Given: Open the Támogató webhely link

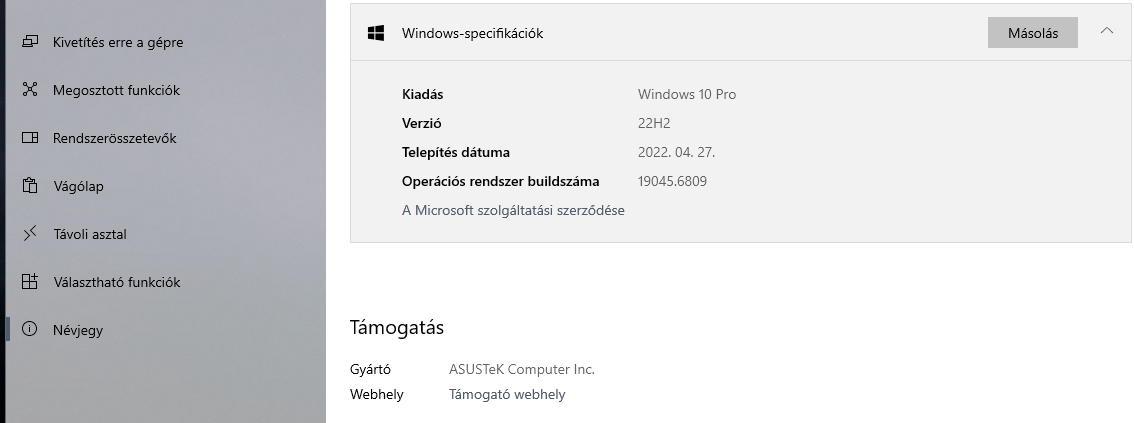Looking at the screenshot, I should click(x=507, y=394).
